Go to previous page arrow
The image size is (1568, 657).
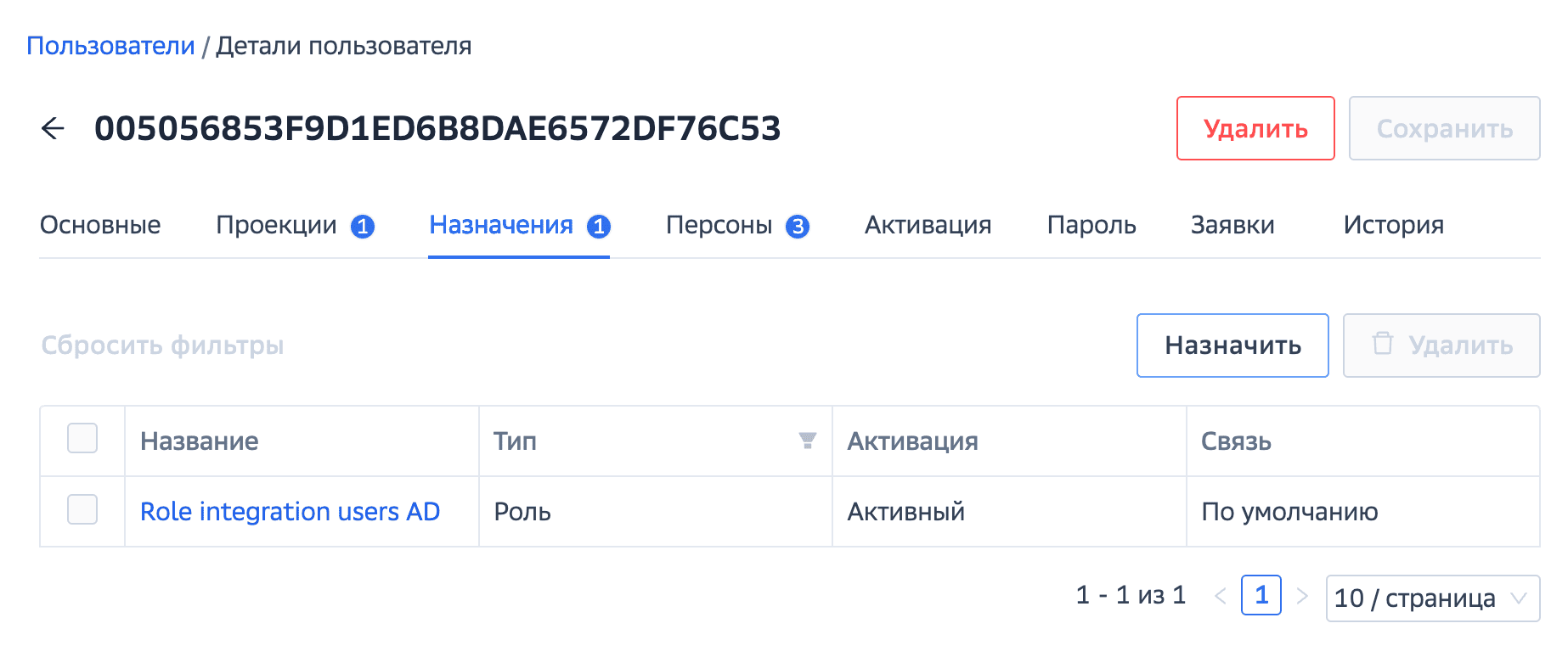pyautogui.click(x=1221, y=597)
